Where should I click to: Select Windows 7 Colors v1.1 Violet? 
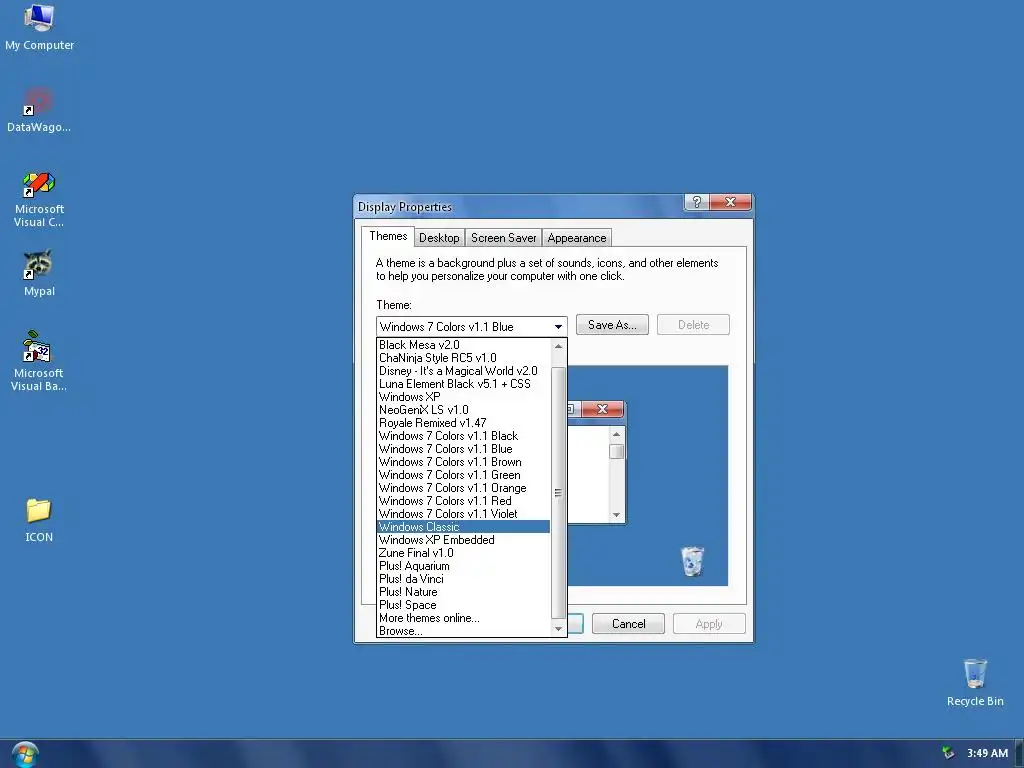(x=464, y=515)
